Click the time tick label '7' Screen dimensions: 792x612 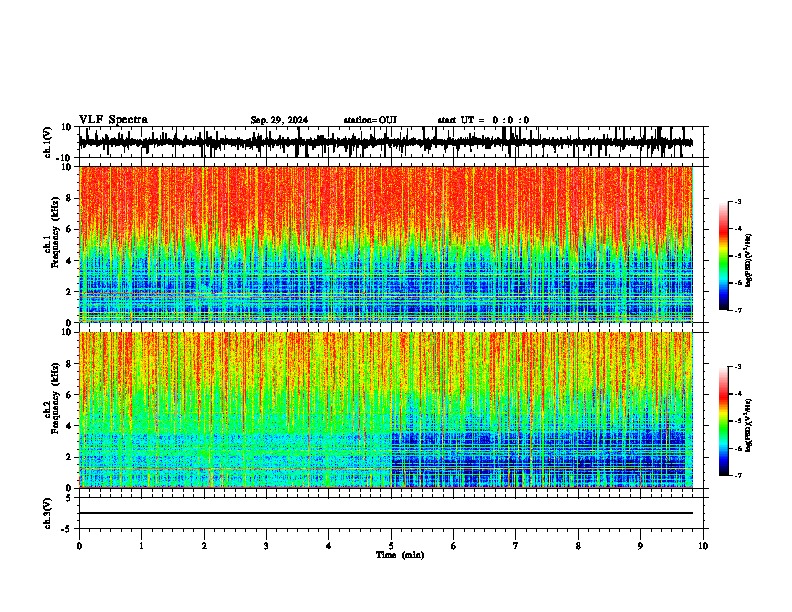click(x=516, y=546)
